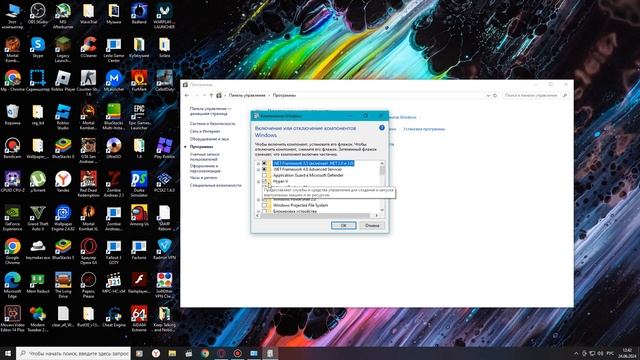The width and height of the screenshot is (640, 360).
Task: Go back in the Control Panel window
Action: (187, 96)
